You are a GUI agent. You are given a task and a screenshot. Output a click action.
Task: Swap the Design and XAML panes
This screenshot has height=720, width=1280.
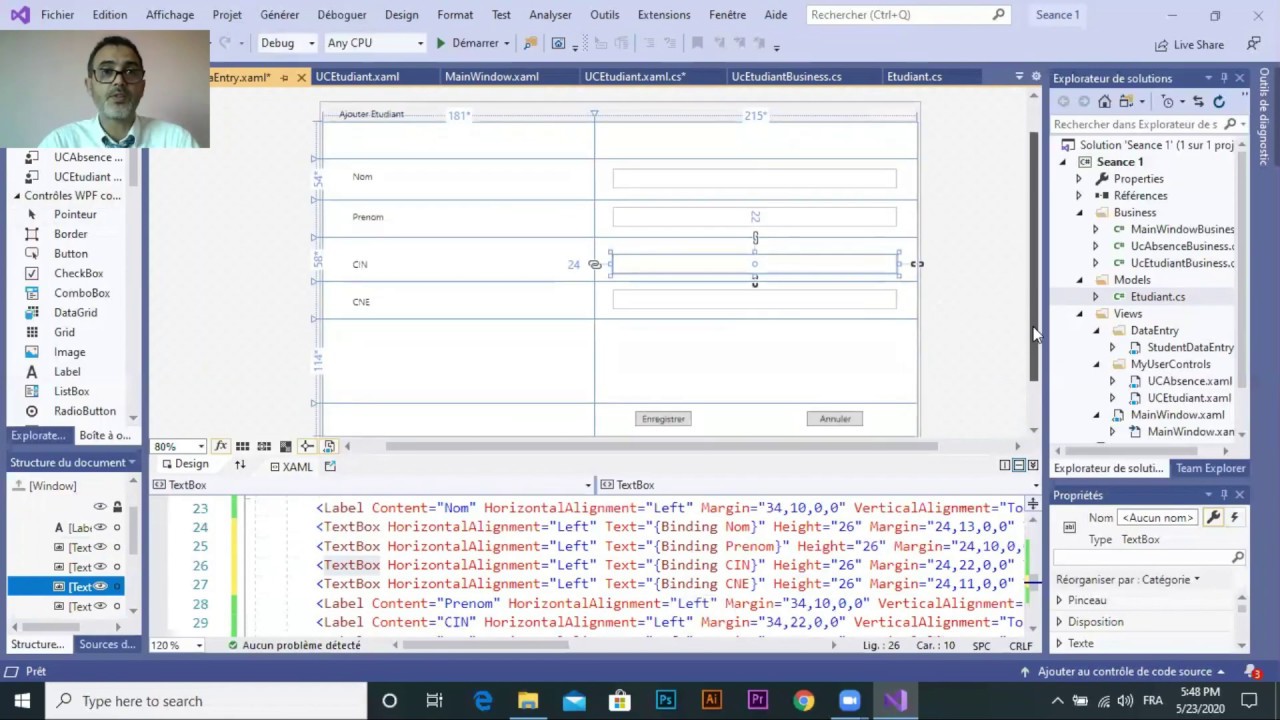tap(240, 465)
